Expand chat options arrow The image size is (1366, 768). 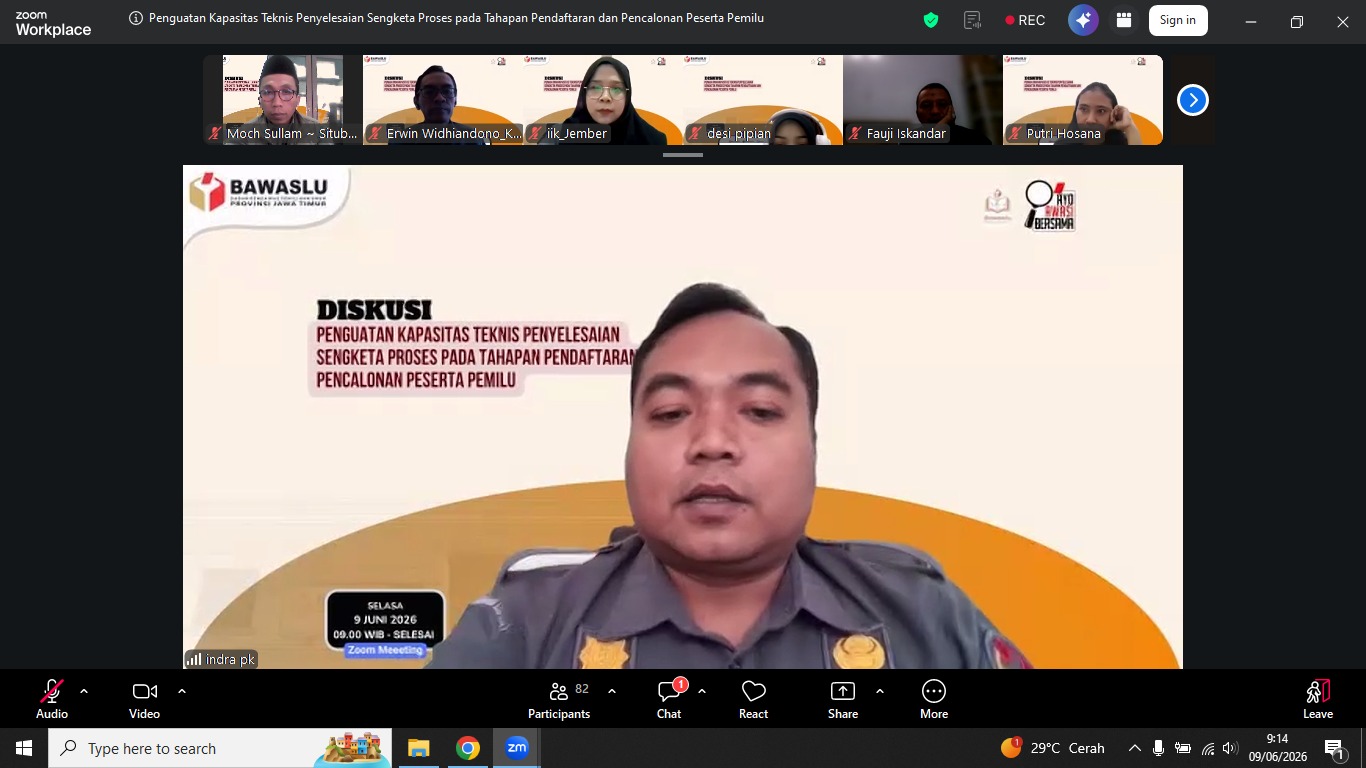(702, 691)
